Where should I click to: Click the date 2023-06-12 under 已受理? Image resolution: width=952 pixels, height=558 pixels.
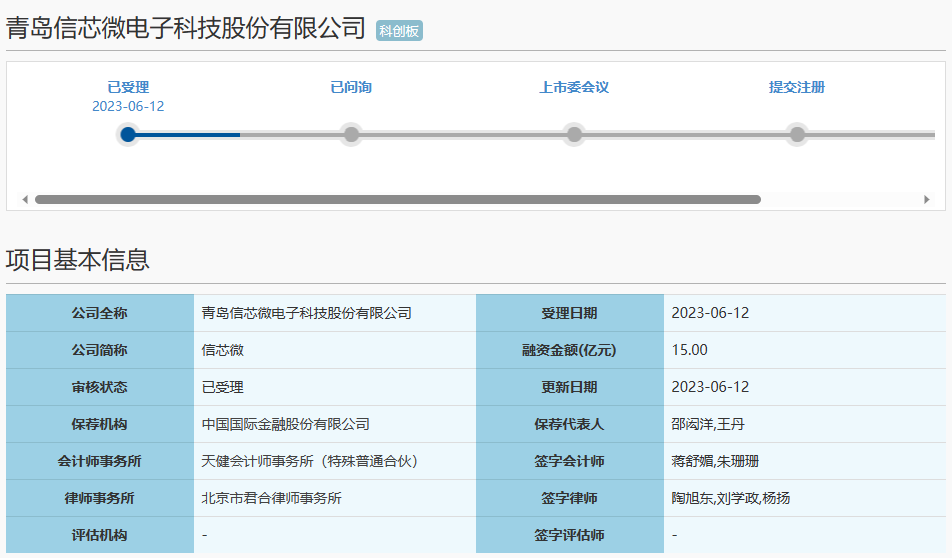pyautogui.click(x=128, y=106)
